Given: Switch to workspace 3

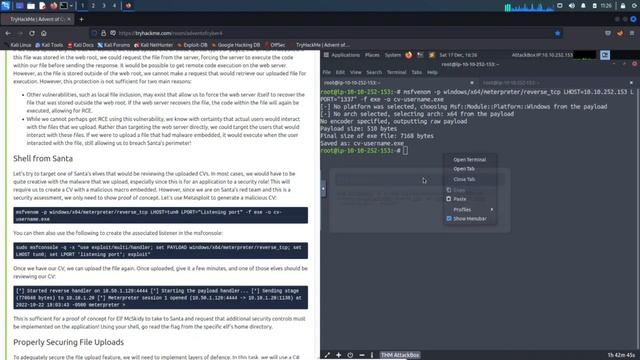Looking at the screenshot, I should click(x=104, y=6).
